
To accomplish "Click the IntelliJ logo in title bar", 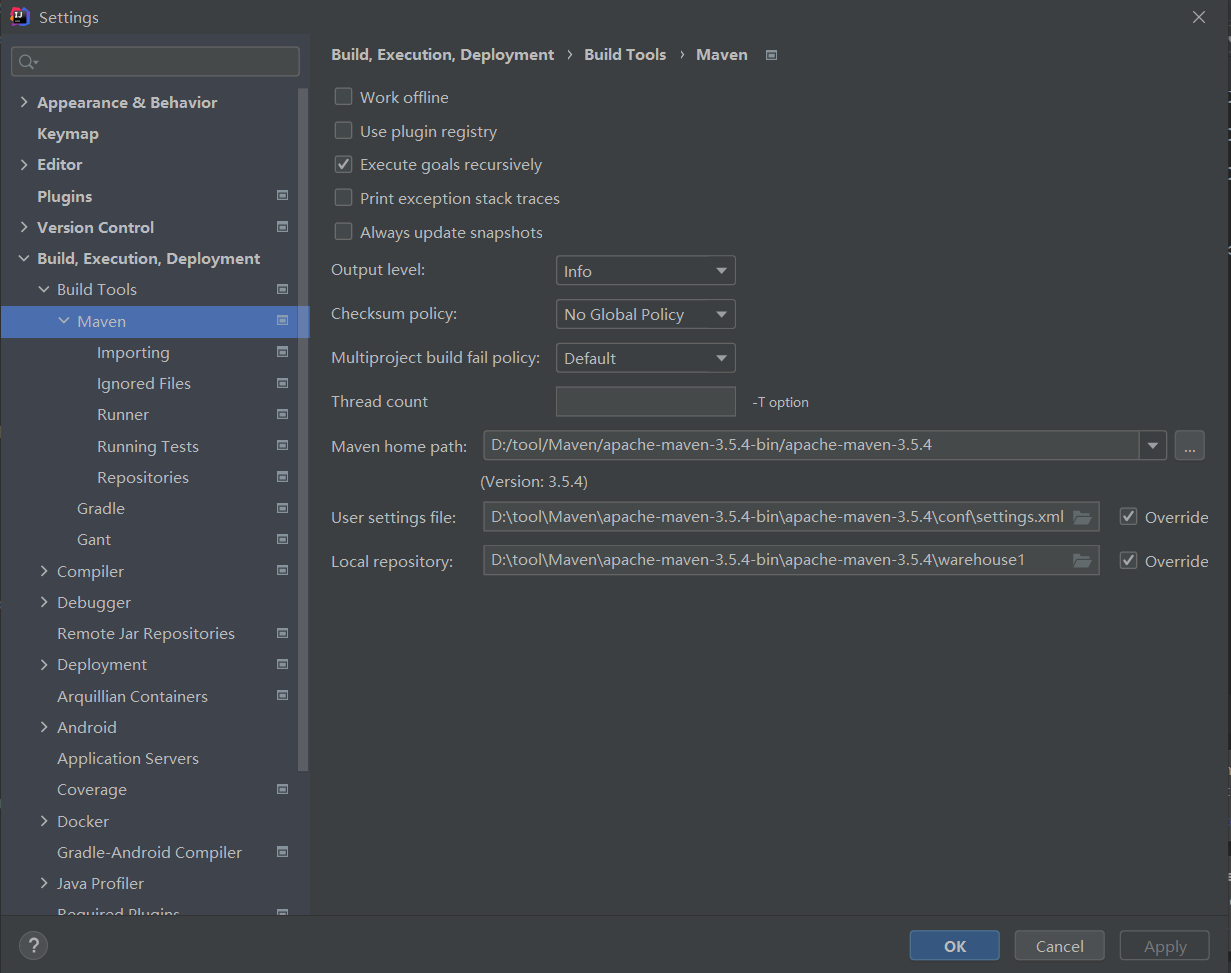I will click(x=19, y=17).
